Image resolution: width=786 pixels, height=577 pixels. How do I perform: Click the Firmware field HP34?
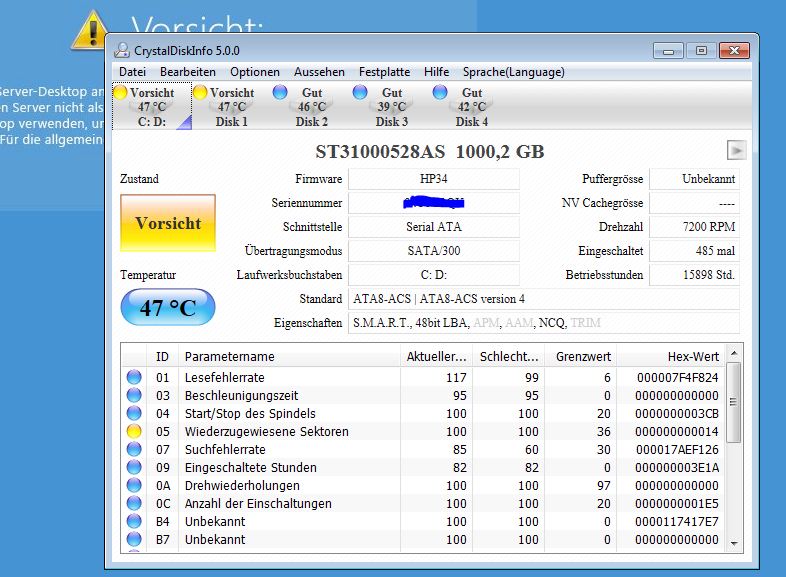coord(434,179)
